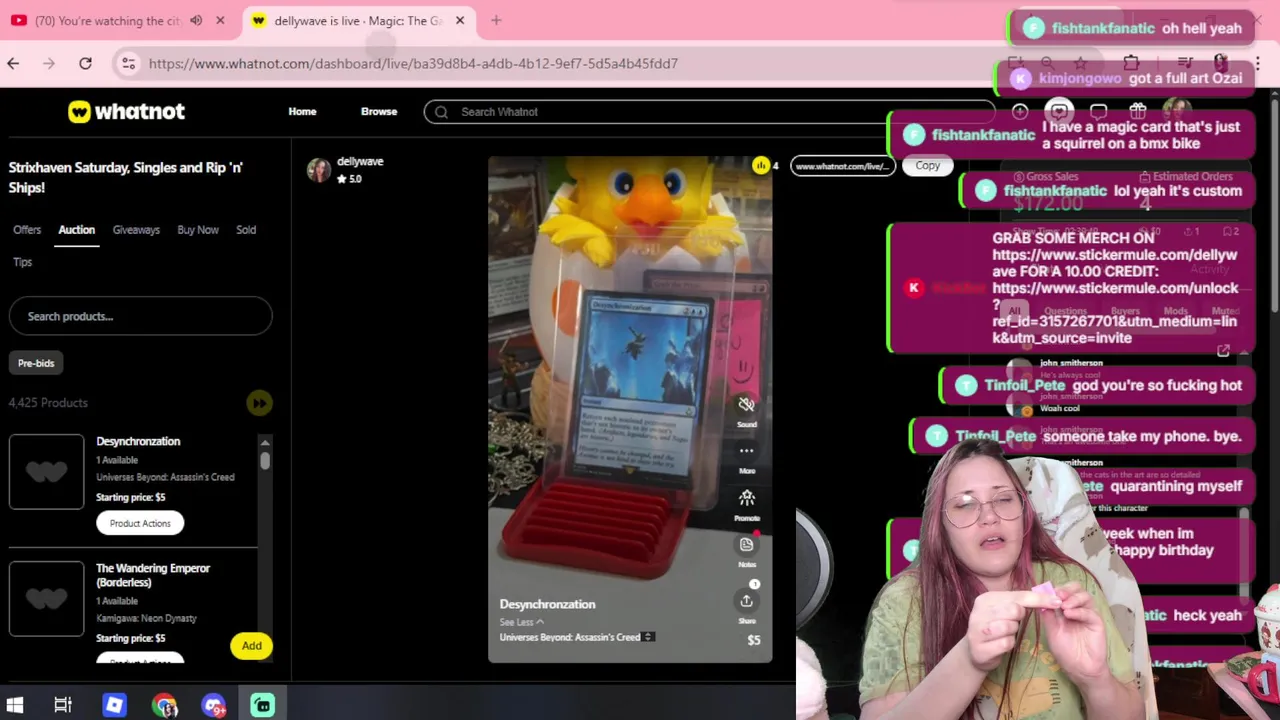Go to Browse in Whatnot navigation

[x=379, y=112]
